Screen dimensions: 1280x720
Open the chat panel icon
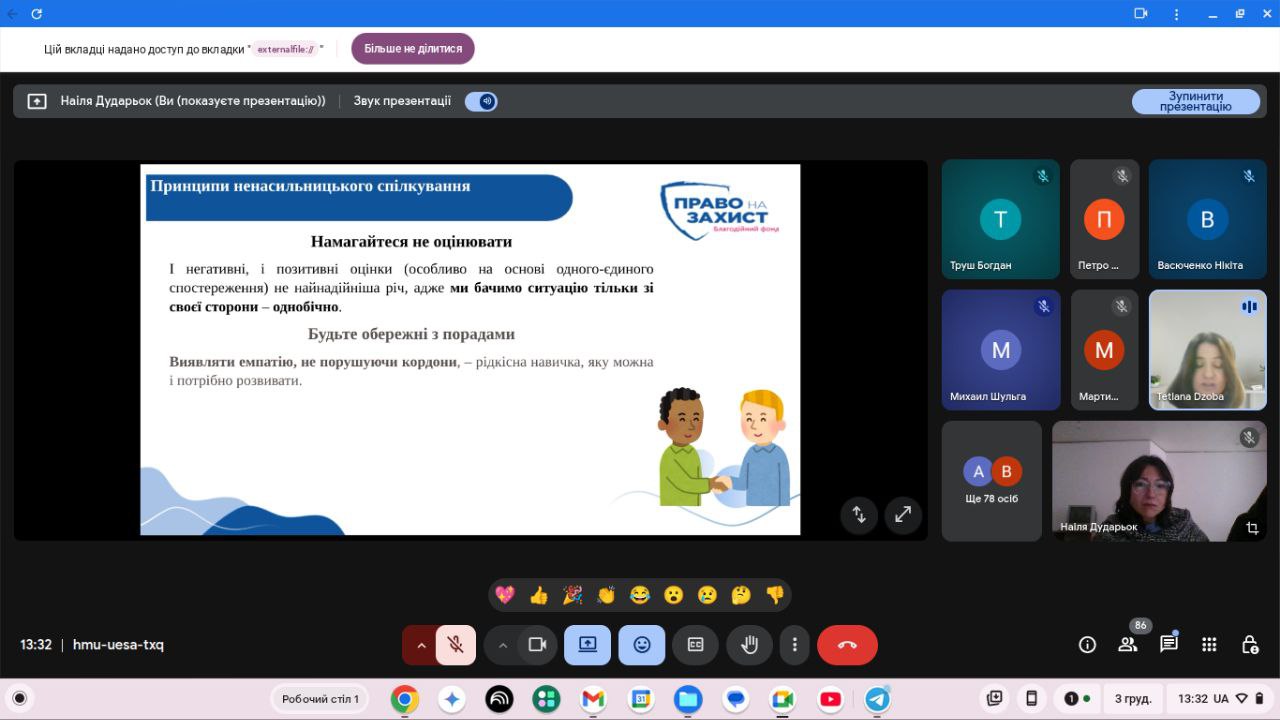click(x=1168, y=645)
